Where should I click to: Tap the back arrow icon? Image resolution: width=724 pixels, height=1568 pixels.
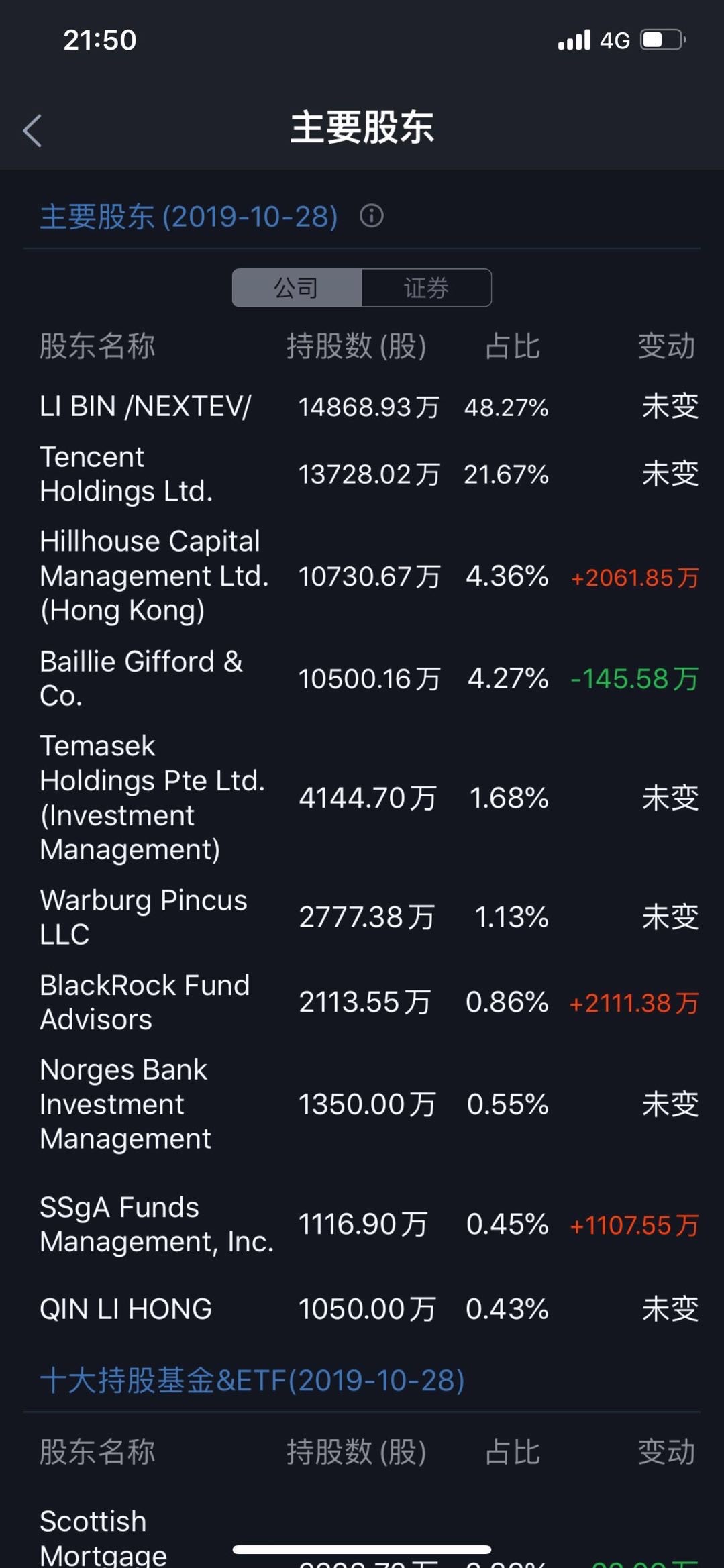pos(32,130)
